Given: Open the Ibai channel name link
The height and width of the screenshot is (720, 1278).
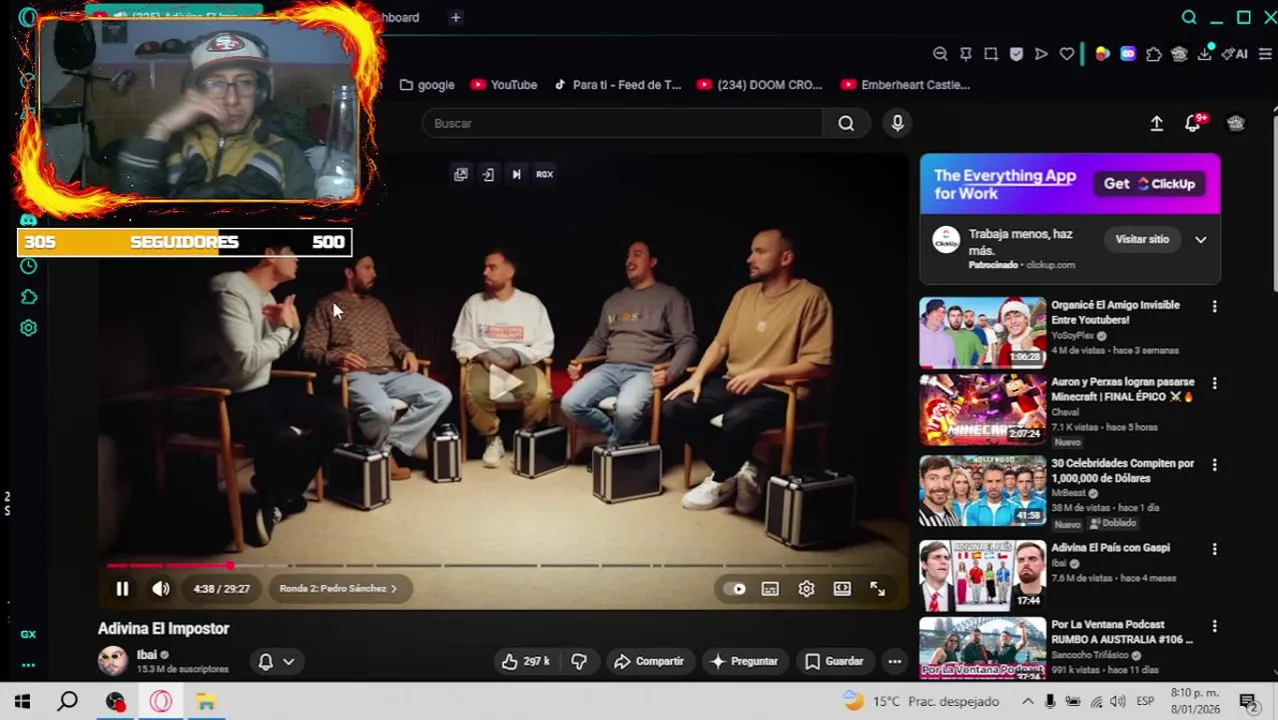Looking at the screenshot, I should click(x=147, y=655).
